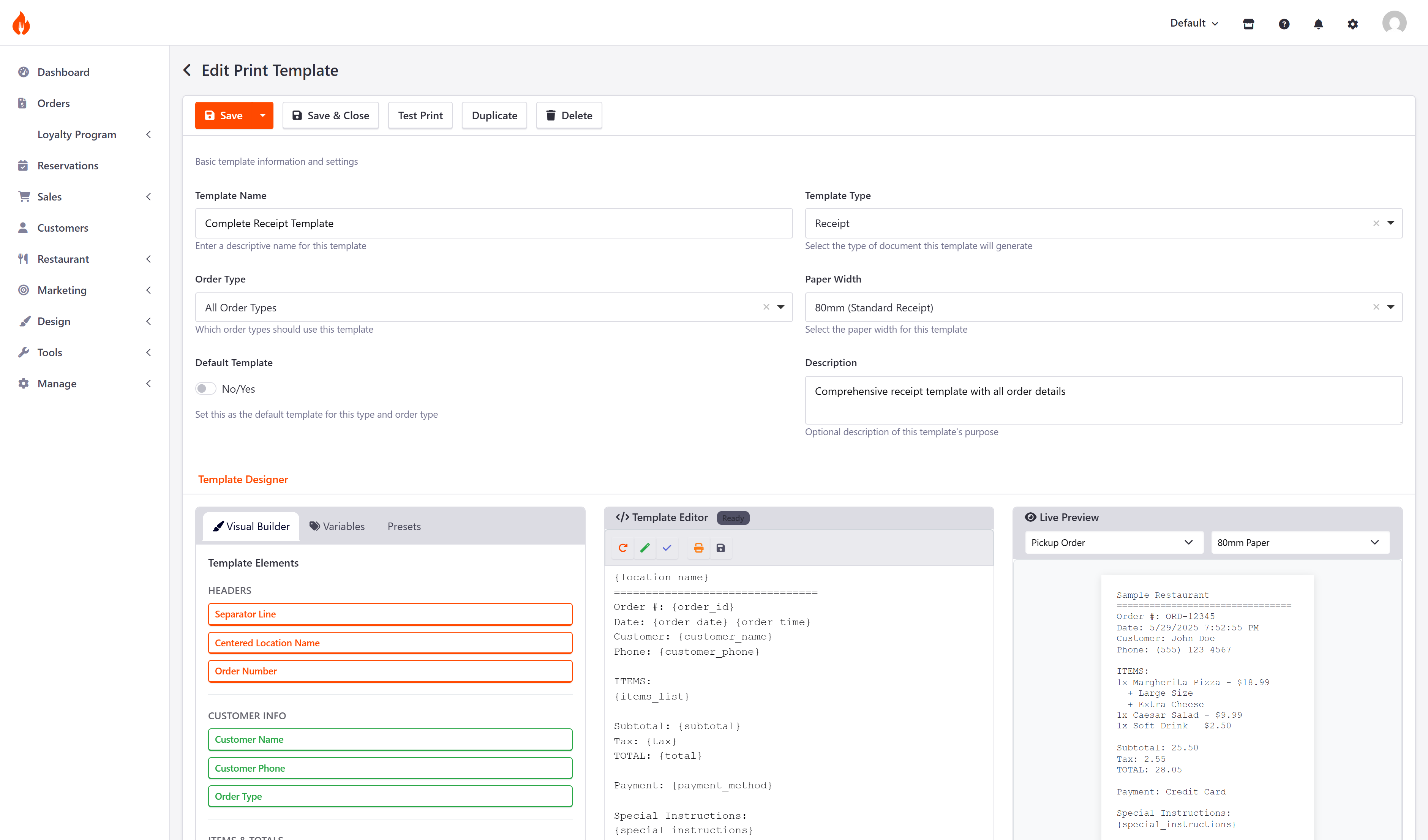Click the Delete button
This screenshot has height=840, width=1428.
pos(569,115)
